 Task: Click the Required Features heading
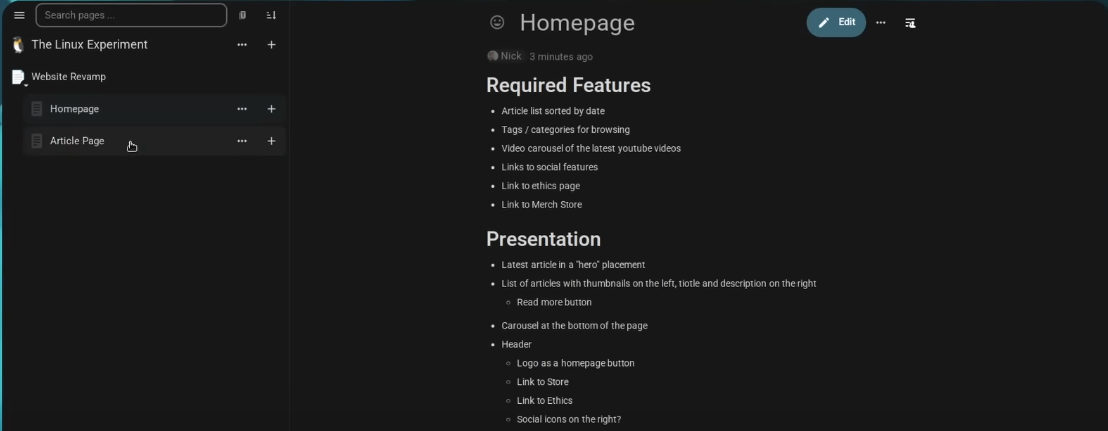(x=568, y=85)
